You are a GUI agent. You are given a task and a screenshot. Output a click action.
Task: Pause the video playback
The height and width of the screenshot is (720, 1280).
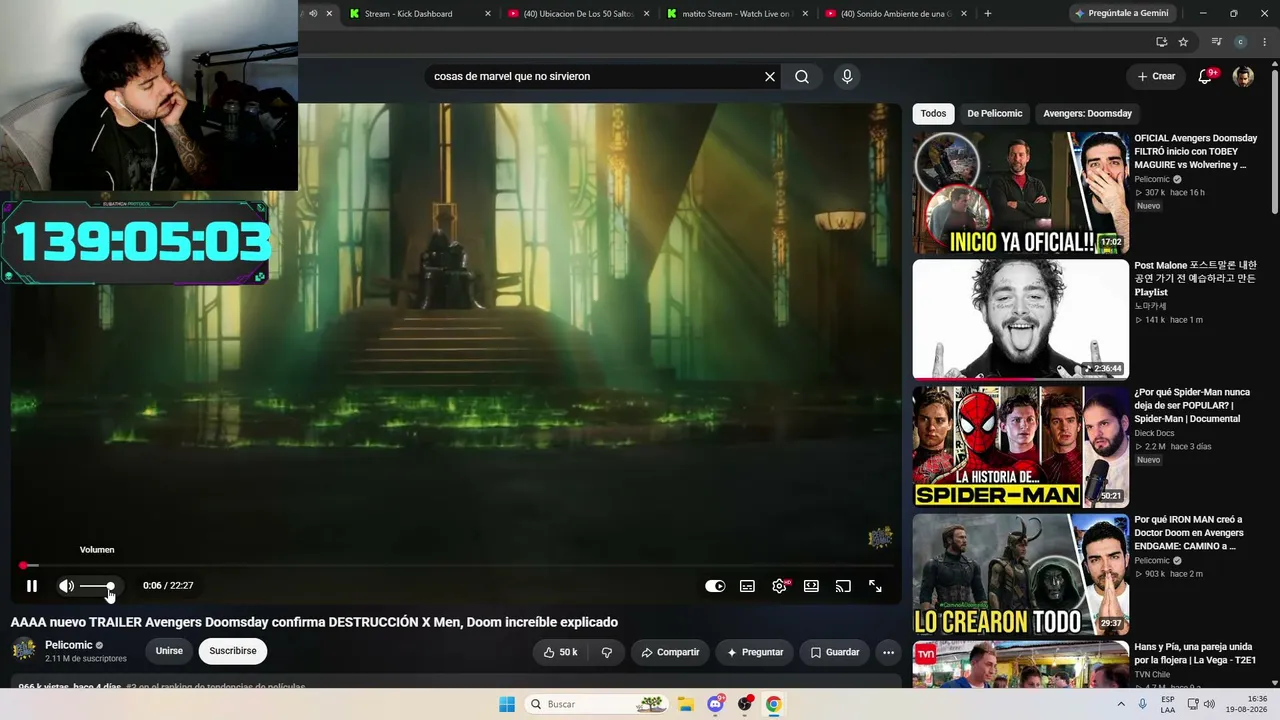click(x=31, y=586)
